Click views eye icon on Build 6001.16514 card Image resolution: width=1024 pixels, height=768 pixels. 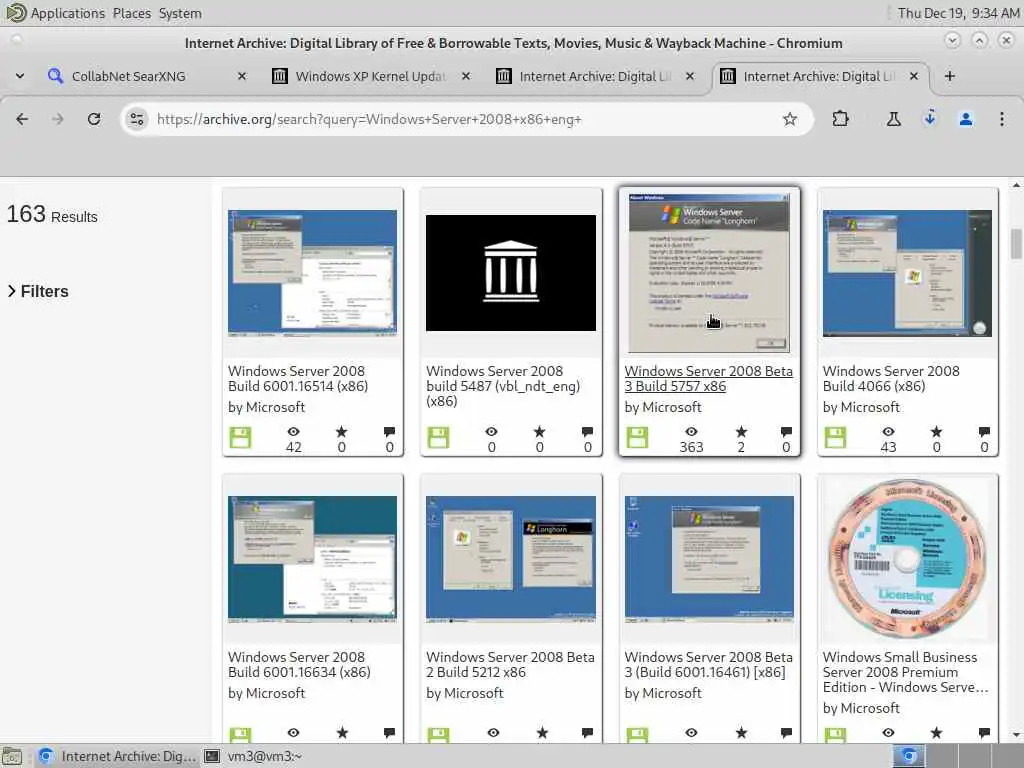click(294, 432)
